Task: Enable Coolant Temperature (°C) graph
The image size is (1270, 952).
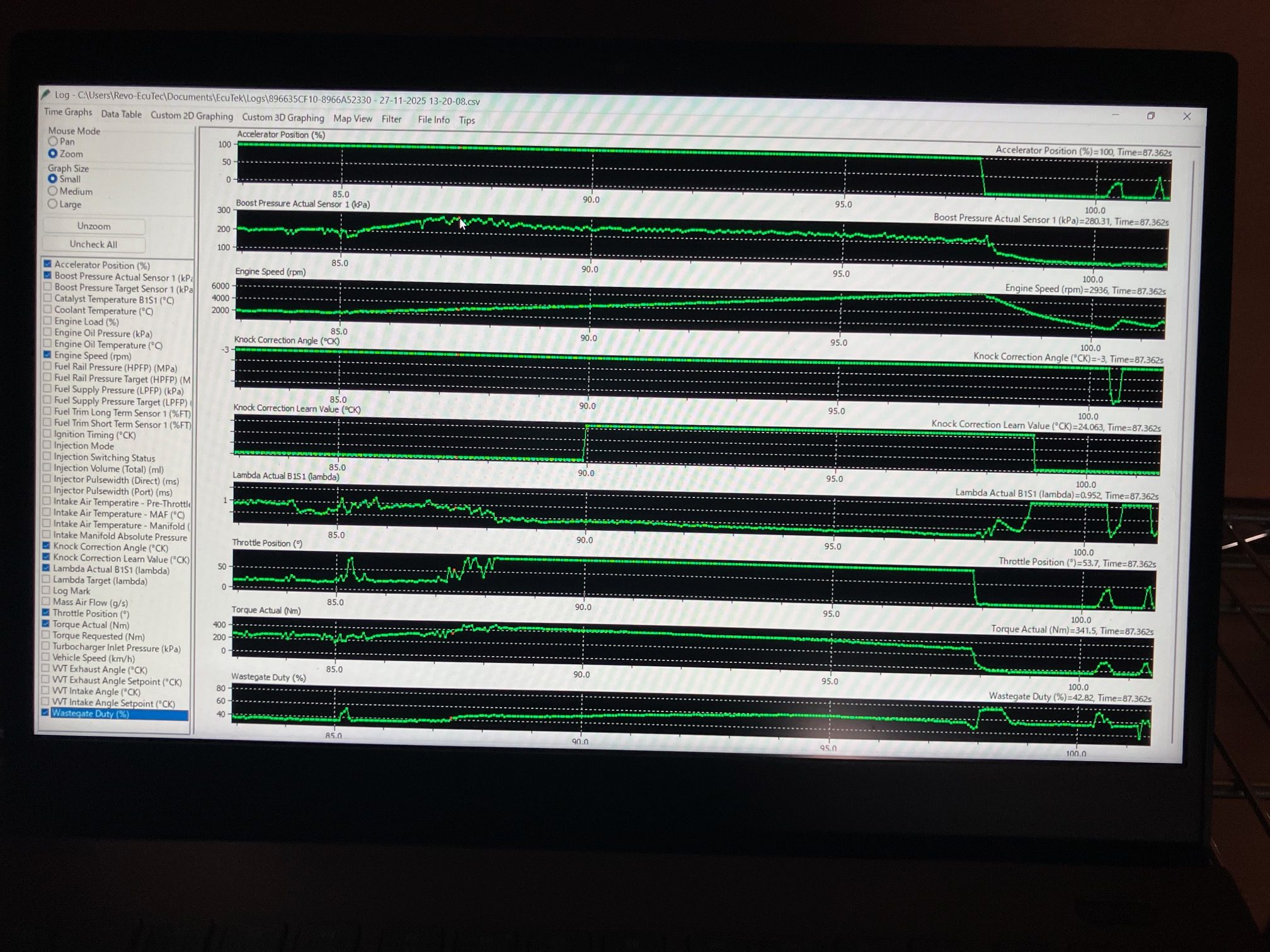Action: coord(47,310)
